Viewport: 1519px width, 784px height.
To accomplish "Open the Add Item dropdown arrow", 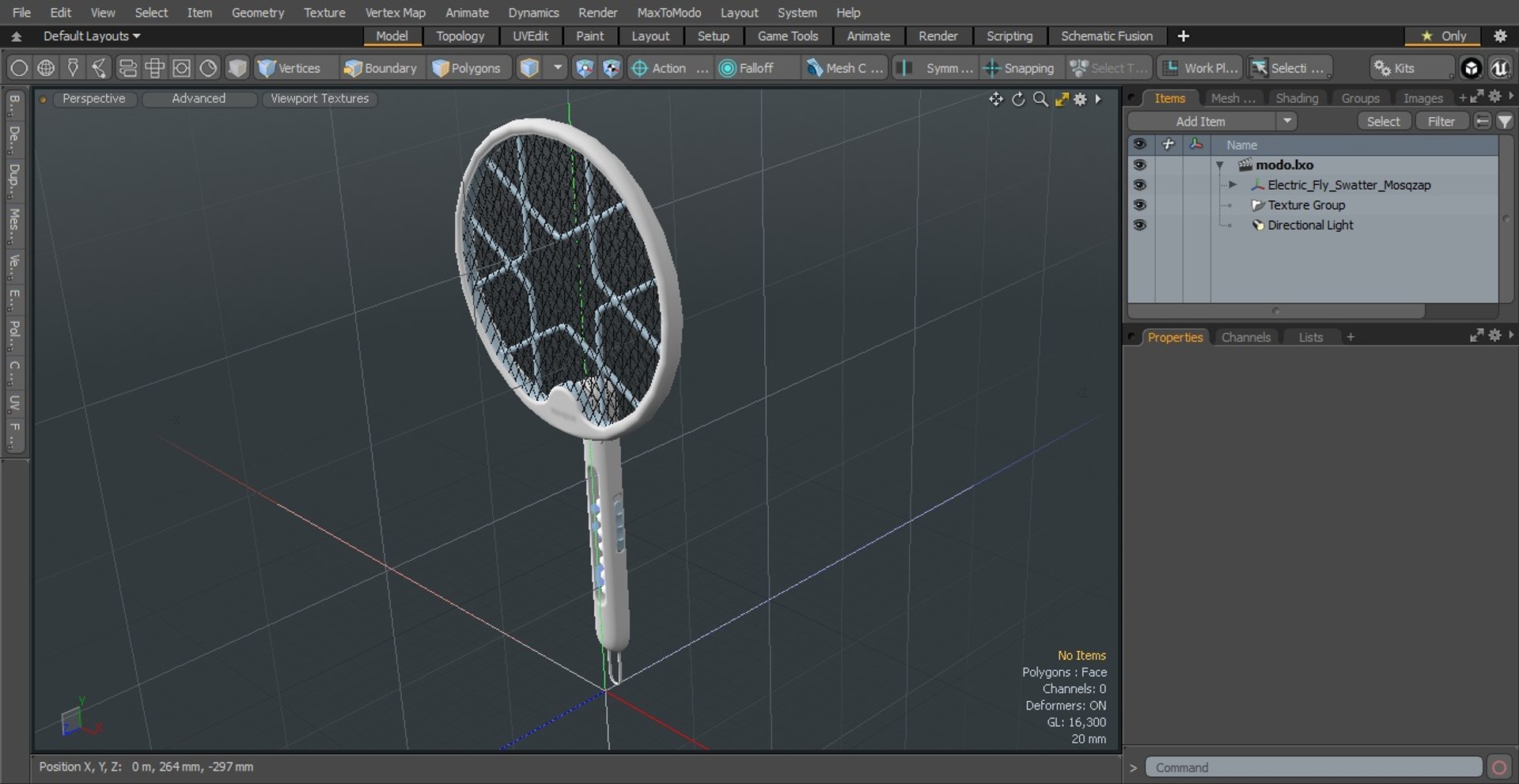I will point(1287,121).
